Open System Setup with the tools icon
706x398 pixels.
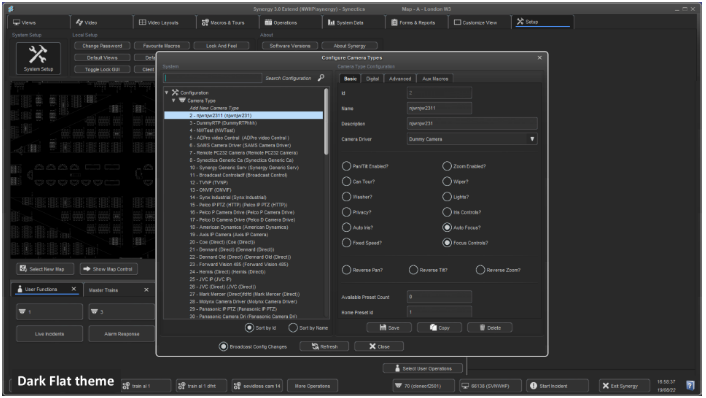(x=38, y=58)
